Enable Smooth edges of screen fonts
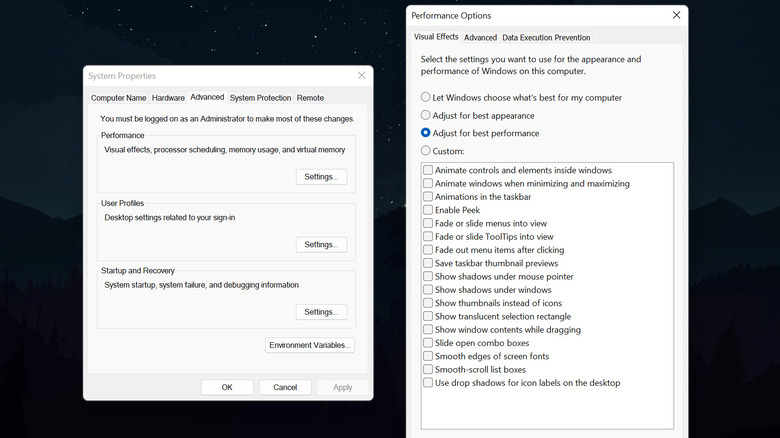The image size is (780, 438). point(428,356)
